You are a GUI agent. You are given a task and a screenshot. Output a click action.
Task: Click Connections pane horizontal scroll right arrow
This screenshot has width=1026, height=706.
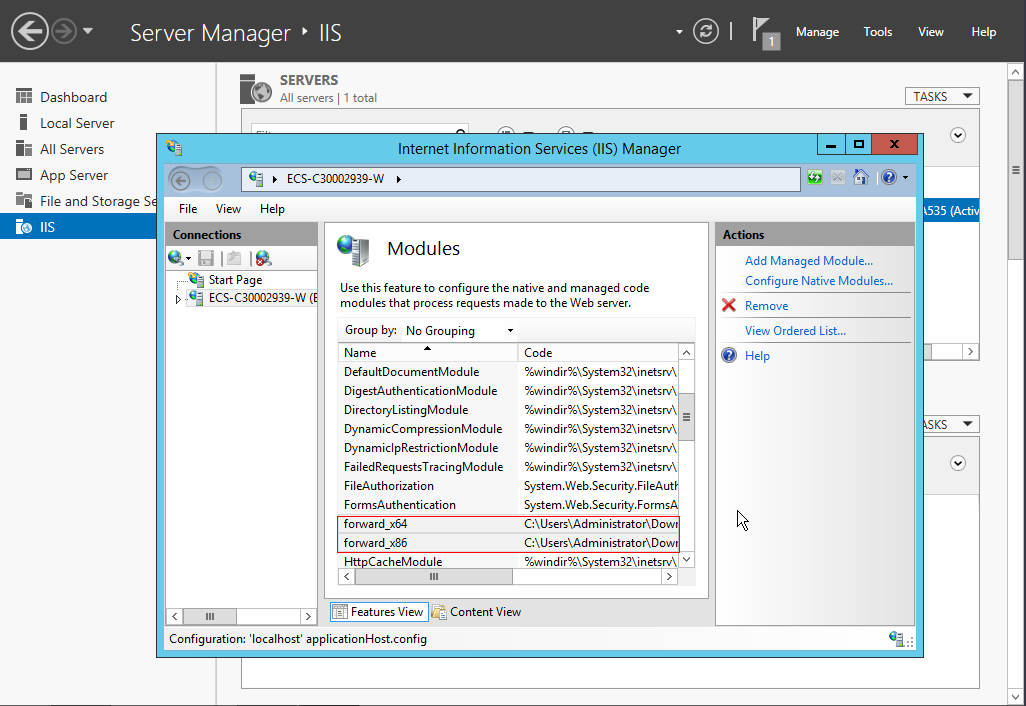308,616
